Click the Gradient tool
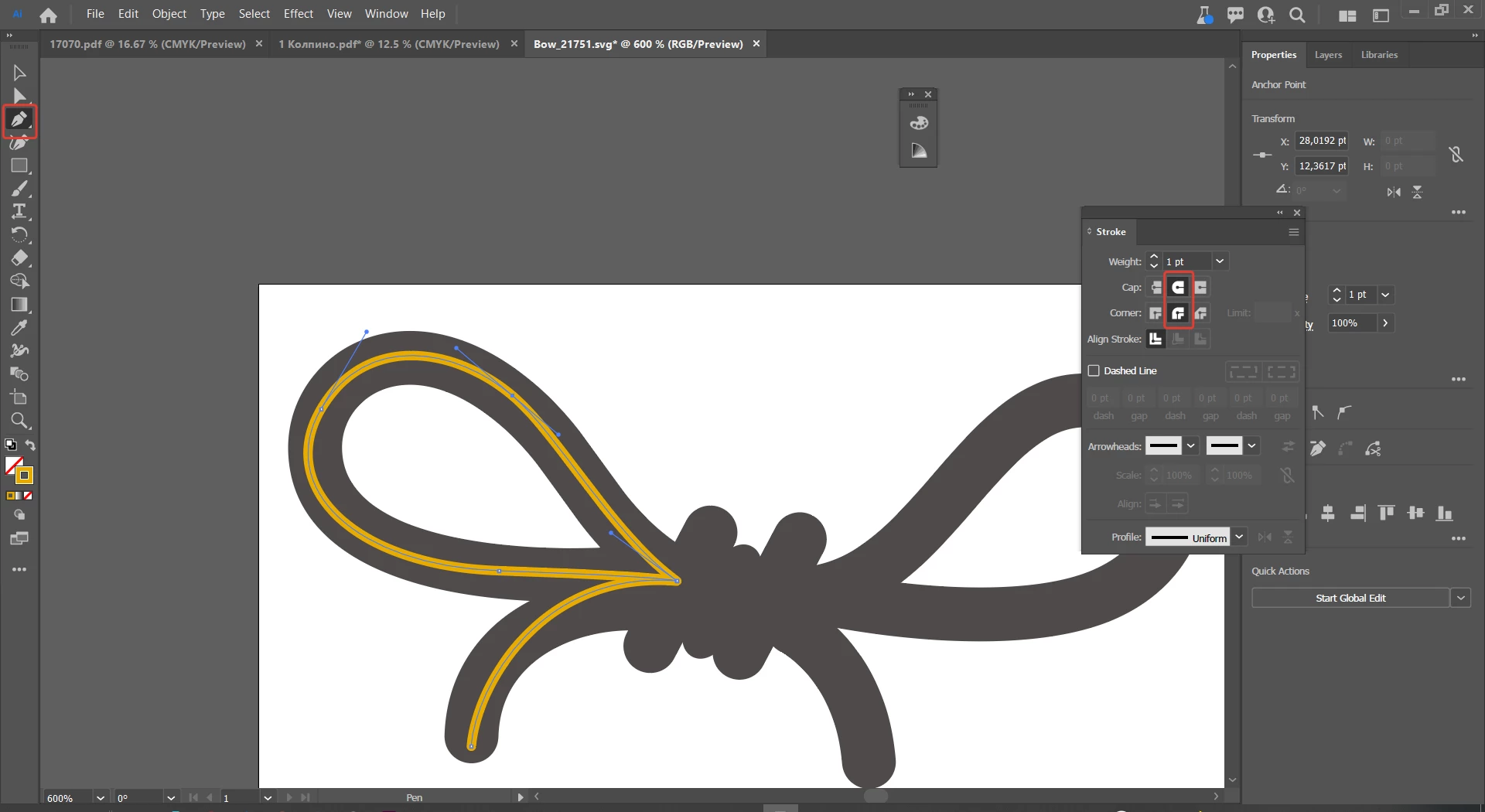 pos(19,304)
